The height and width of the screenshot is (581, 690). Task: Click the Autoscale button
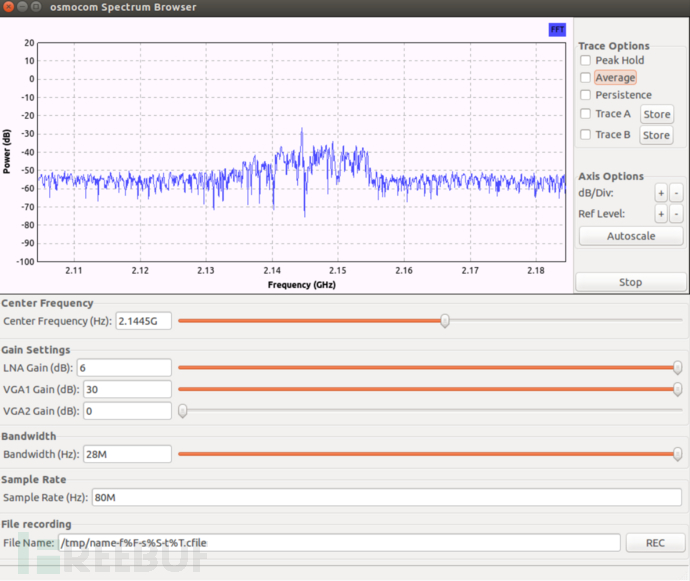click(630, 237)
